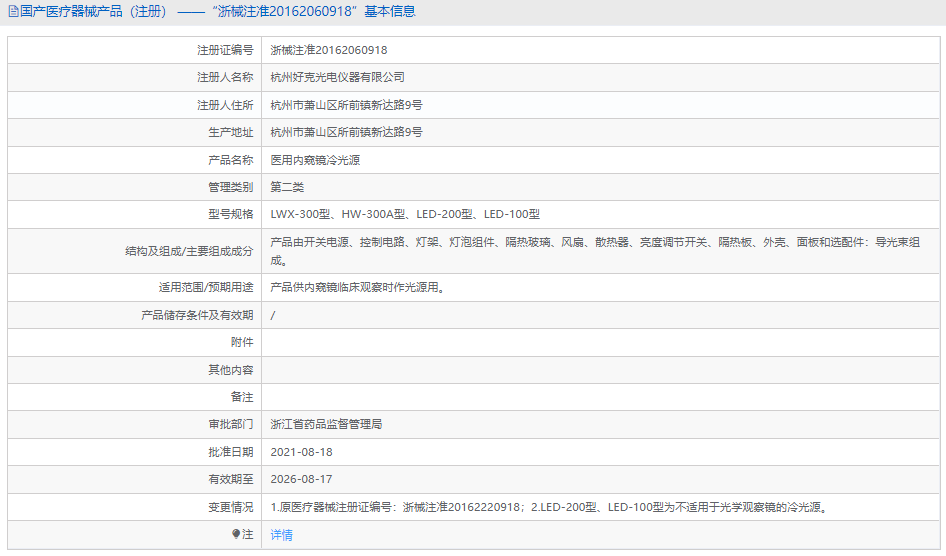Click the document icon before 国产医疗器械产品 title
This screenshot has width=946, height=556.
[x=13, y=11]
